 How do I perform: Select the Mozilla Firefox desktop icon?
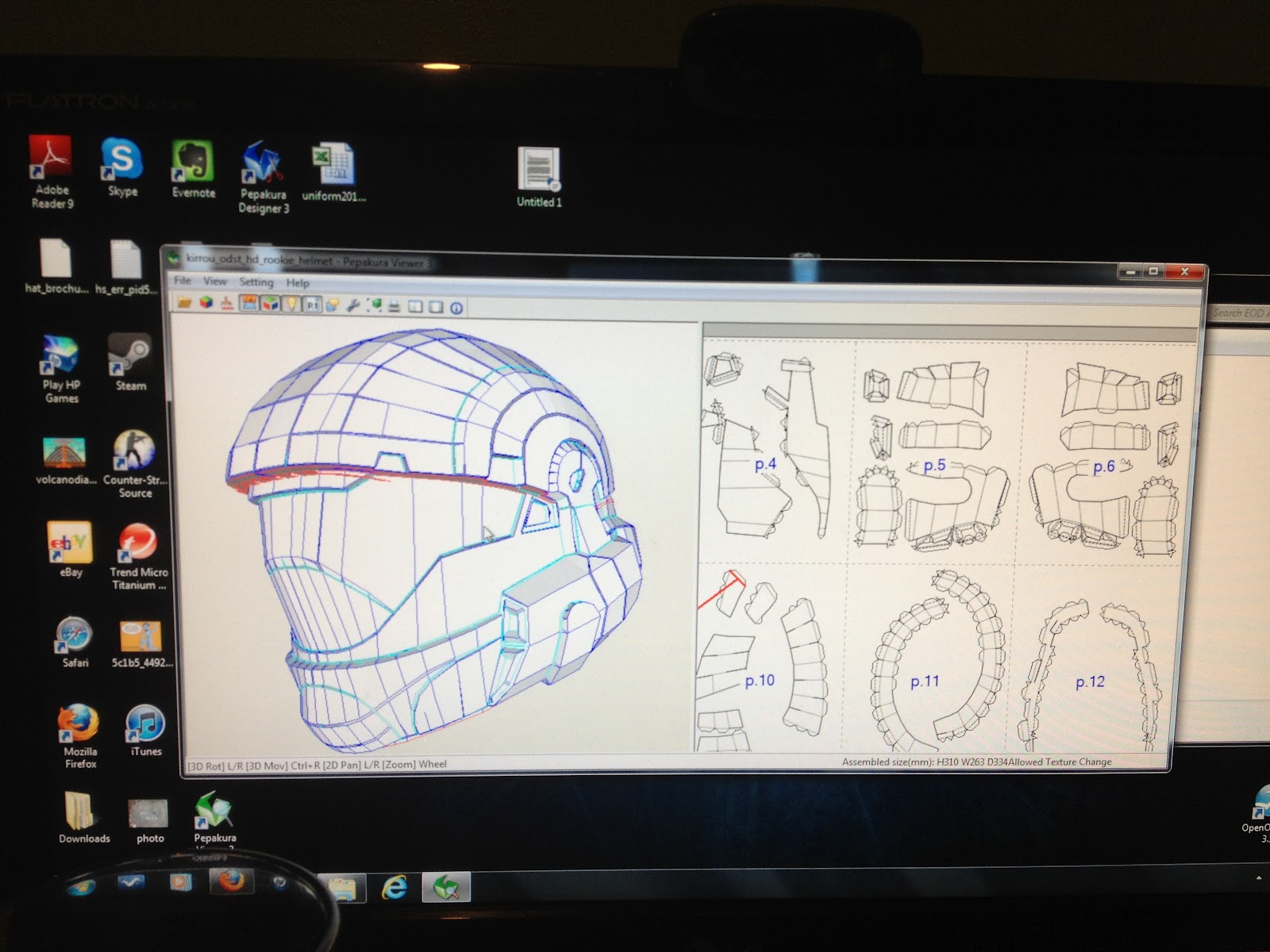click(79, 735)
